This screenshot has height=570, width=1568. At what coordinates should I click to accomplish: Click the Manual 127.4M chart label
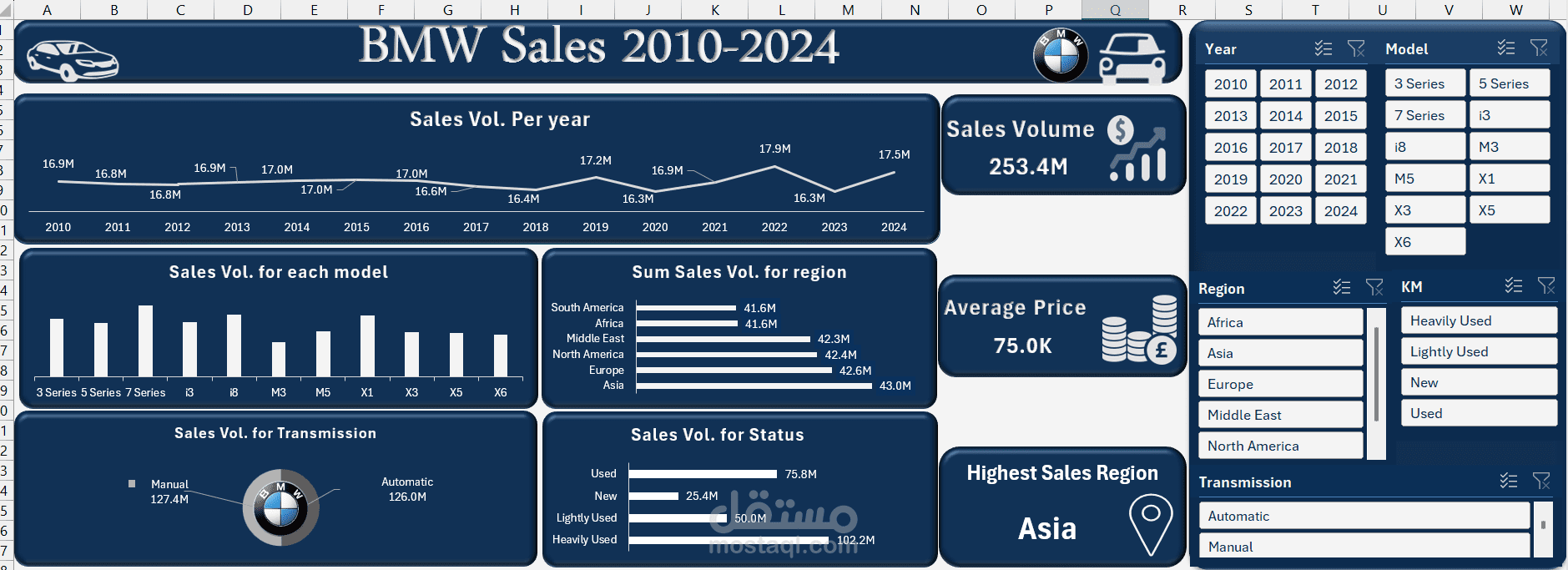(x=169, y=492)
